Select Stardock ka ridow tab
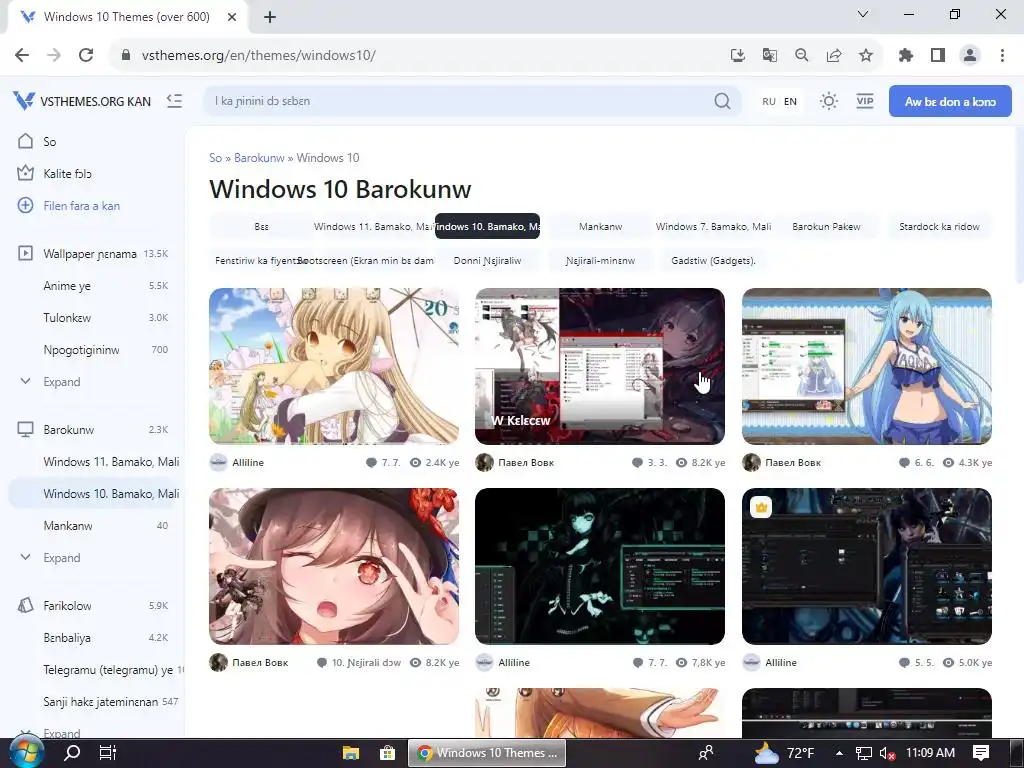Image resolution: width=1024 pixels, height=768 pixels. [939, 227]
